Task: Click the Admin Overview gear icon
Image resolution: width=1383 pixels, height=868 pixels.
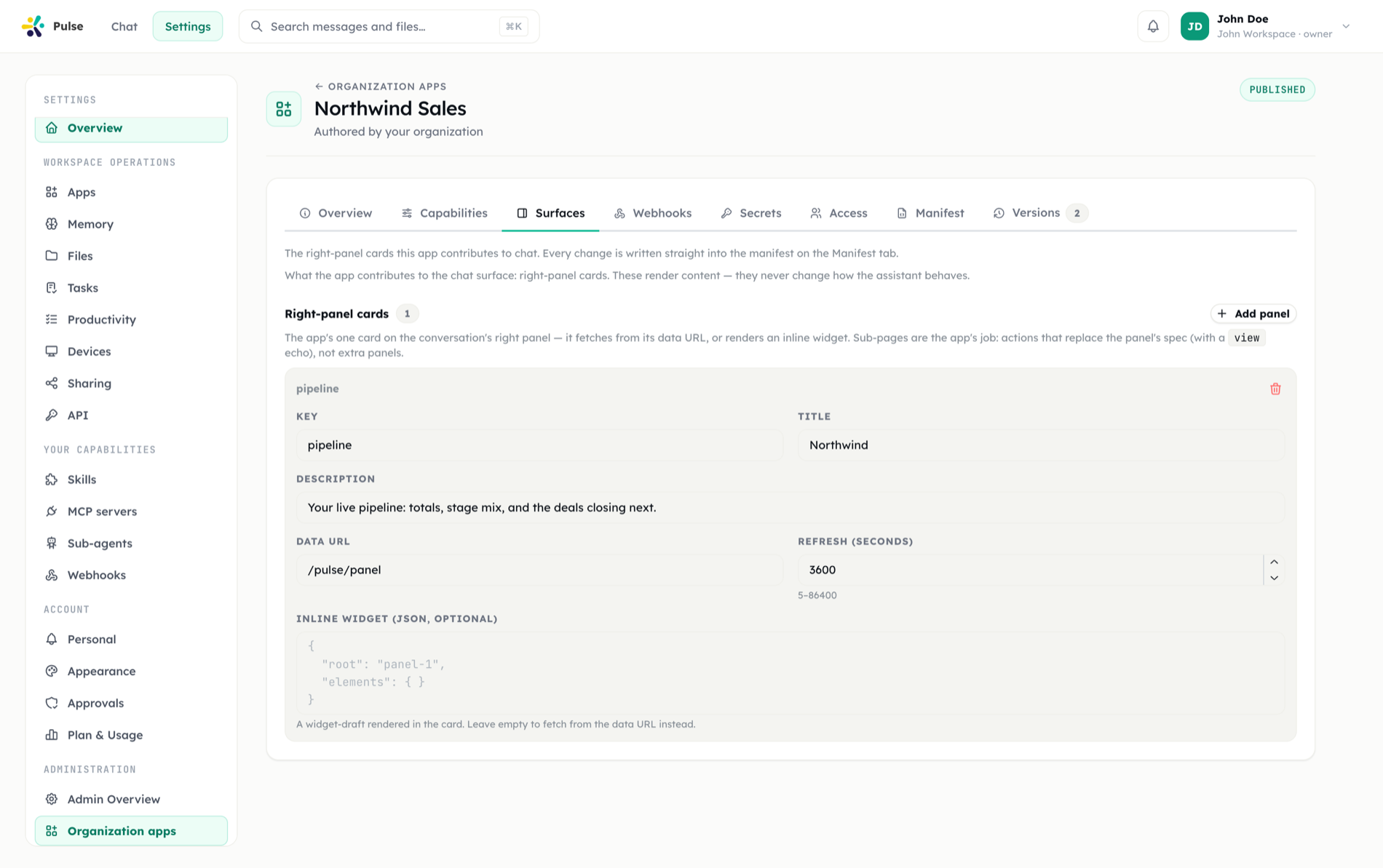Action: click(52, 799)
